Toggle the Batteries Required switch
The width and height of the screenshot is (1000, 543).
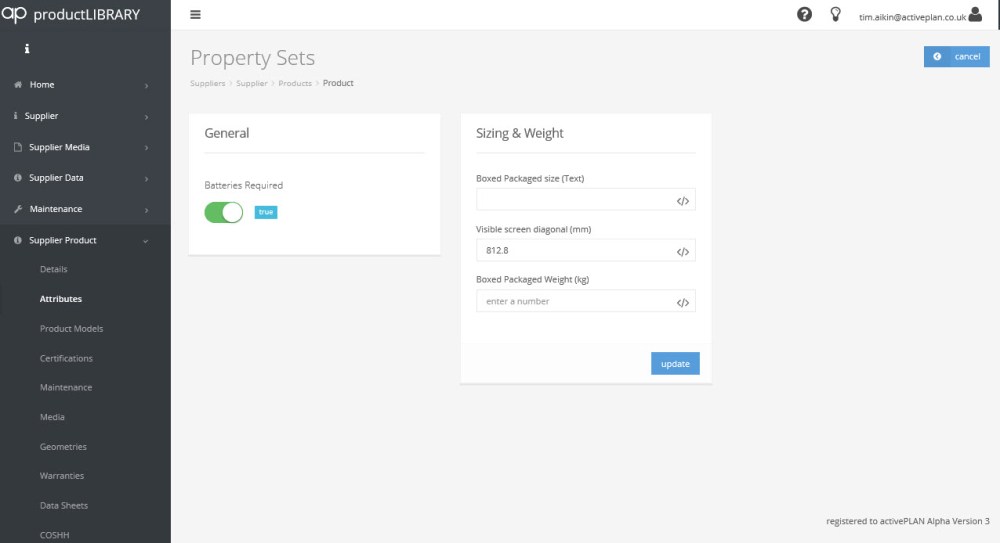click(x=224, y=212)
